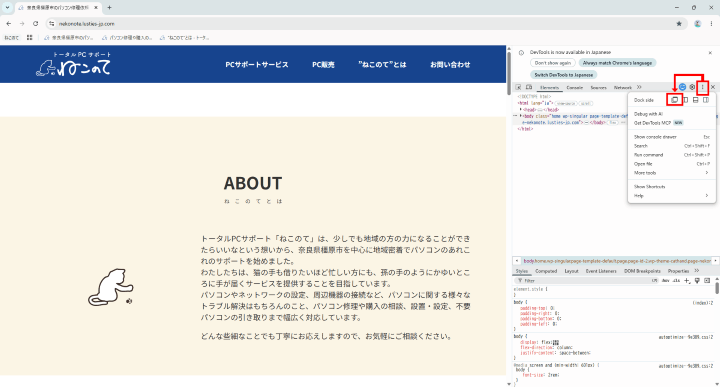Image resolution: width=720 pixels, height=387 pixels.
Task: Switch to the Console tab
Action: pos(574,87)
